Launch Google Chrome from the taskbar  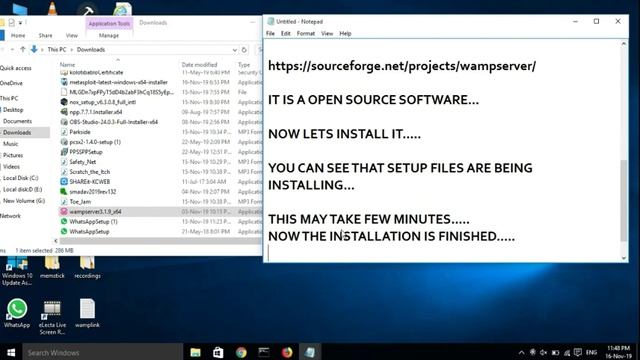click(241, 352)
